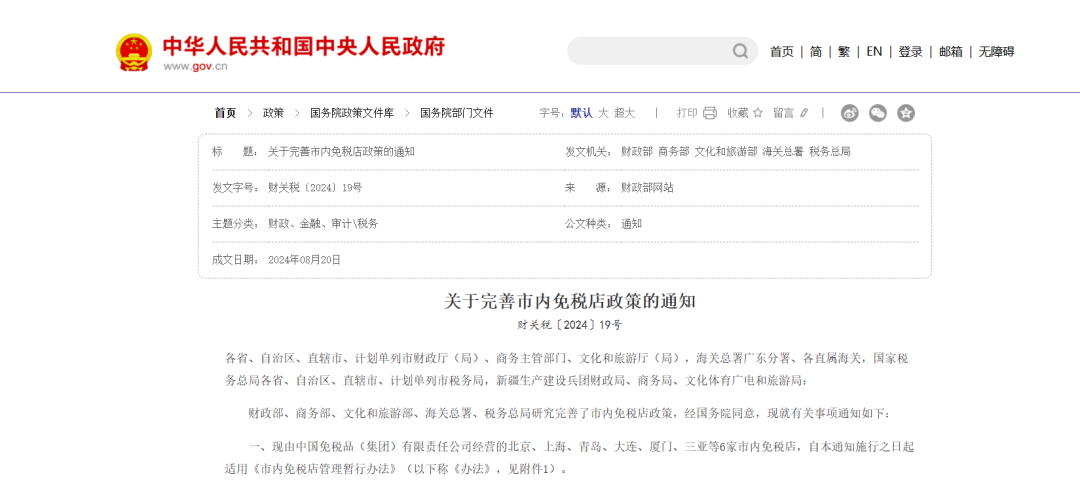Click the document number 财关税〔2024〕19号 in the table
This screenshot has width=1080, height=492.
pyautogui.click(x=315, y=187)
